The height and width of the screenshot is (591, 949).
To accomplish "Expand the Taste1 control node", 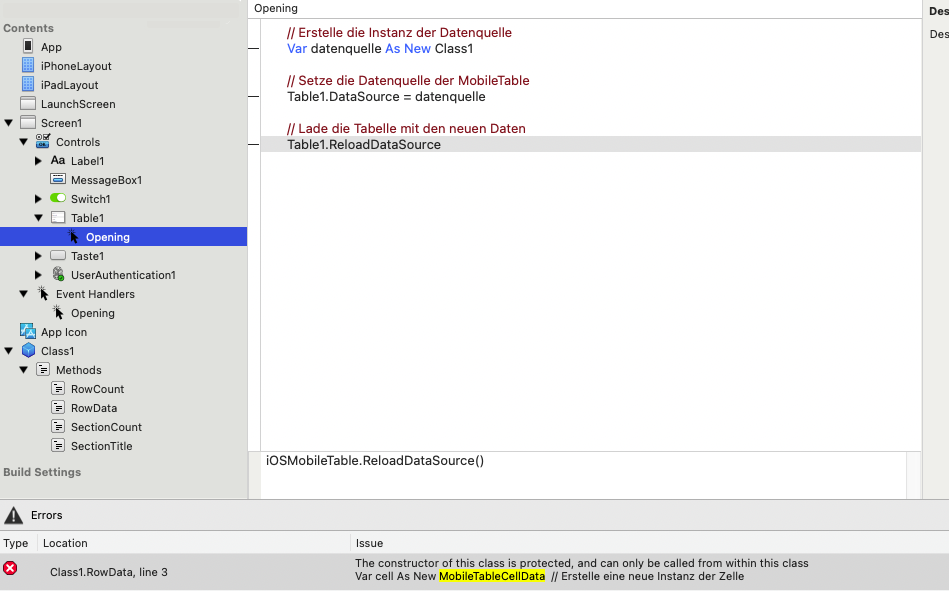I will [38, 256].
